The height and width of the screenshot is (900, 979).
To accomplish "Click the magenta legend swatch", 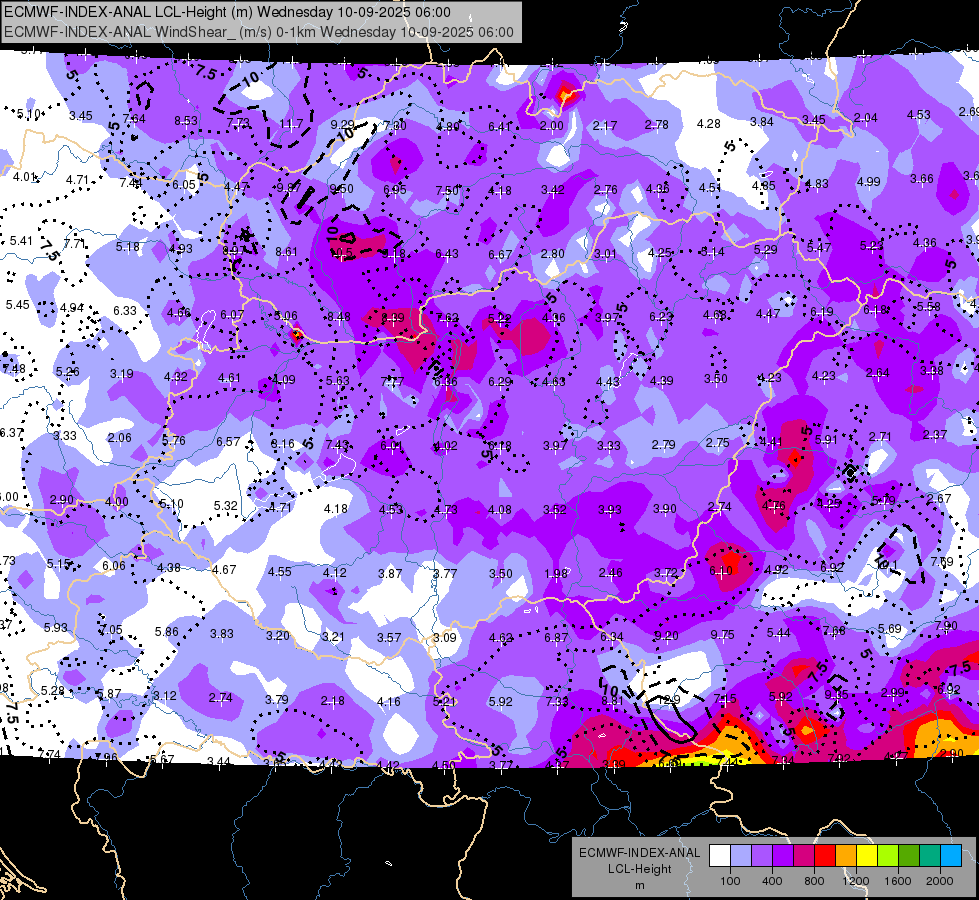I will click(x=804, y=856).
